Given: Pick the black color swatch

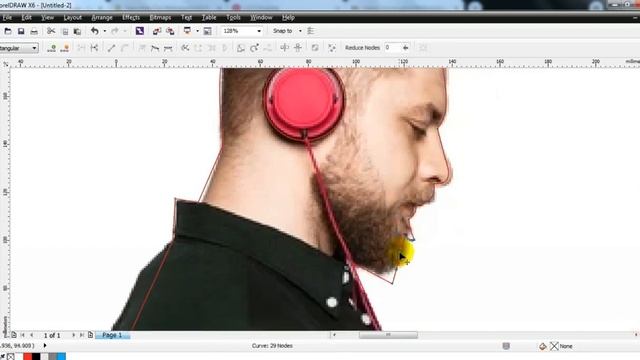Looking at the screenshot, I should coord(36,357).
